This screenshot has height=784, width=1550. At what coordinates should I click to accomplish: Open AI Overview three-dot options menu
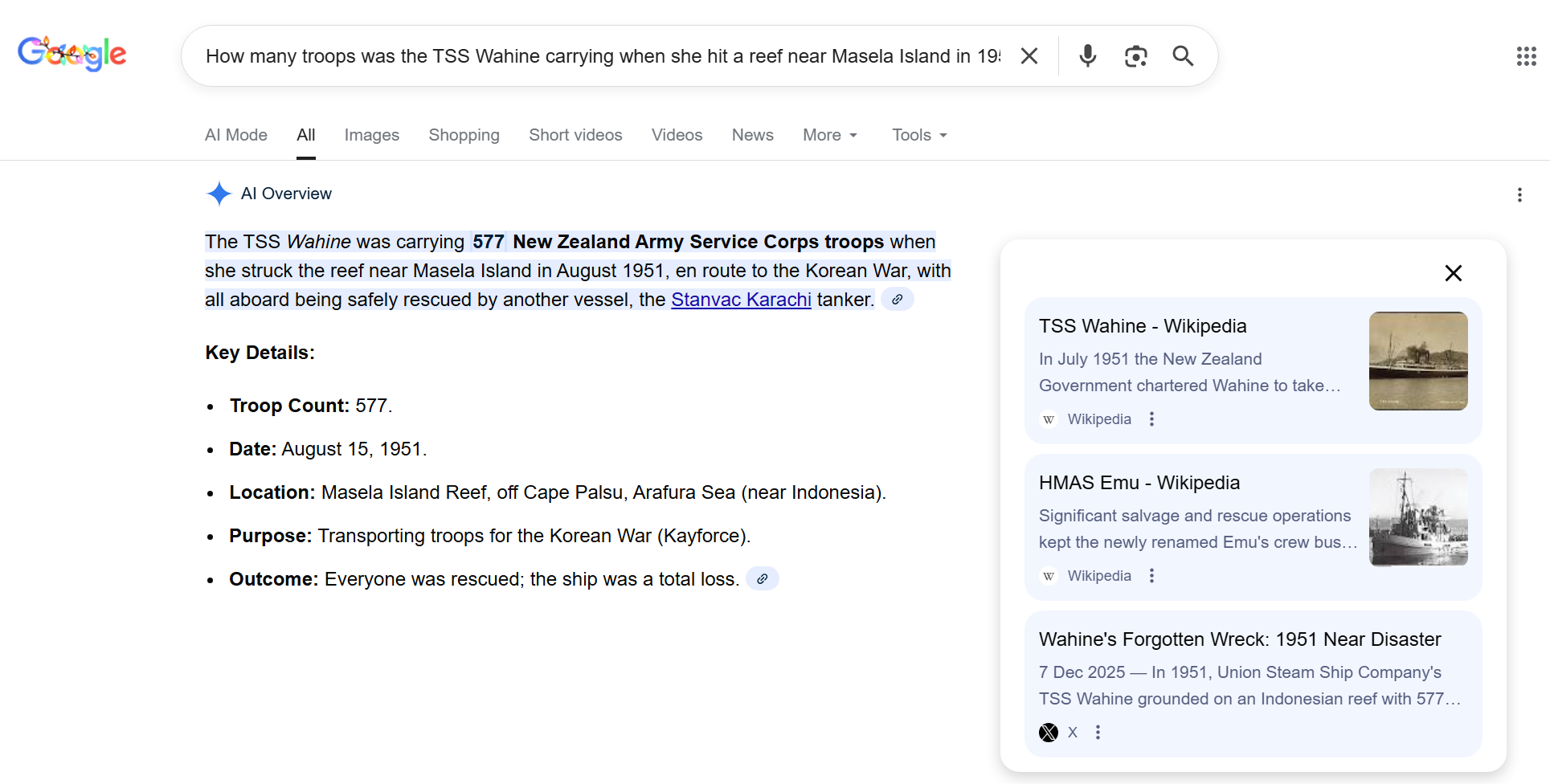click(x=1519, y=194)
